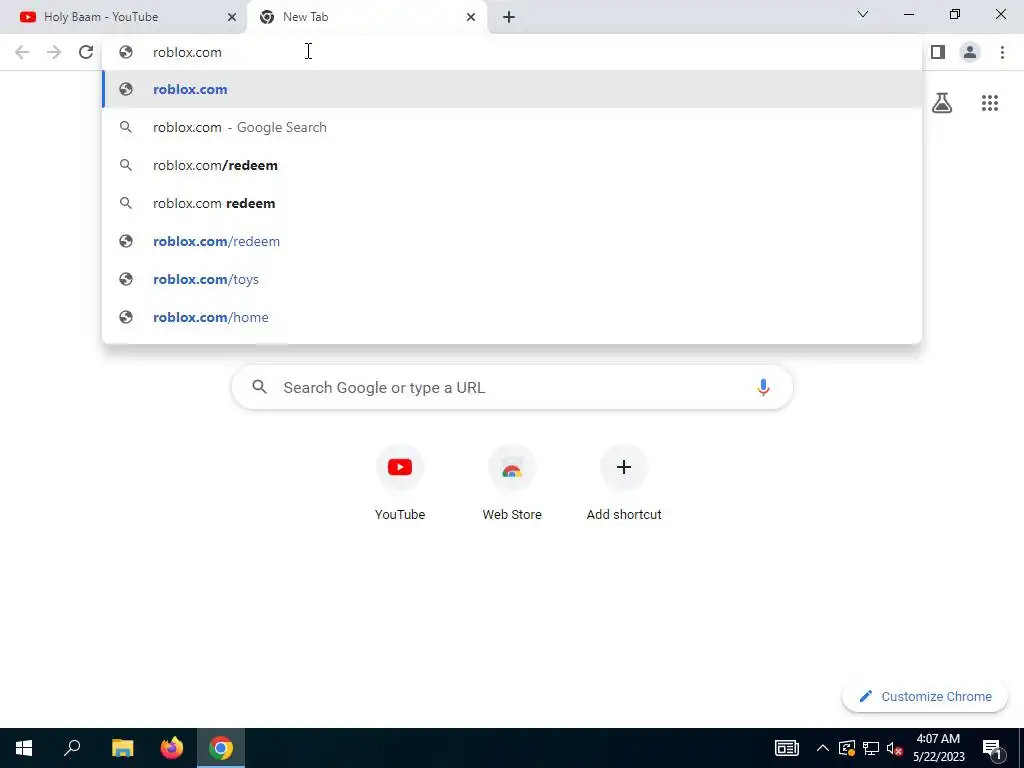Open the Chrome profile avatar menu
Viewport: 1024px width, 768px height.
tap(970, 52)
